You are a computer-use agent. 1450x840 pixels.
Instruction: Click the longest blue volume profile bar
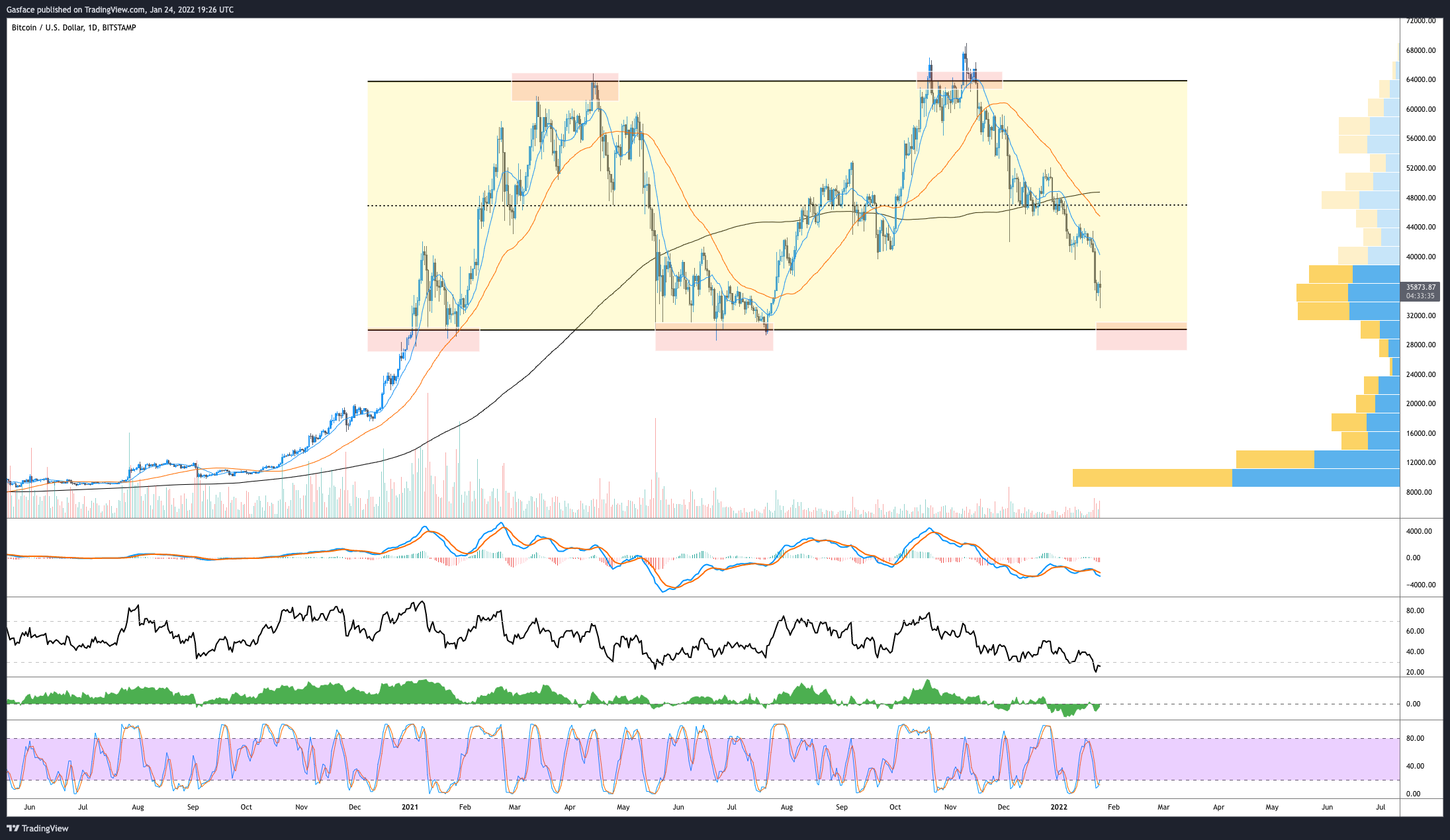(x=1316, y=478)
